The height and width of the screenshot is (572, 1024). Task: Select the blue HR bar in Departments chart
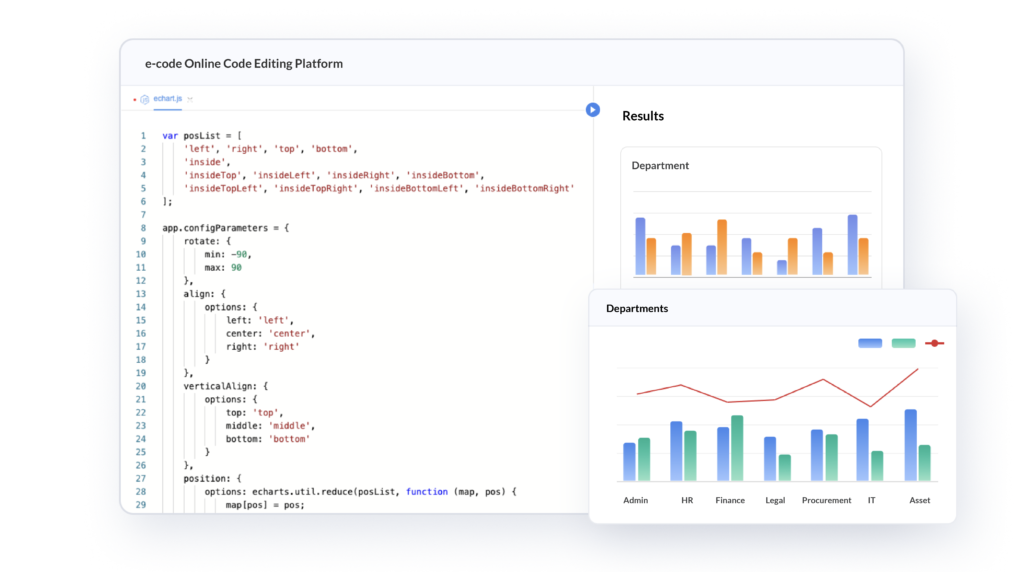pos(677,451)
